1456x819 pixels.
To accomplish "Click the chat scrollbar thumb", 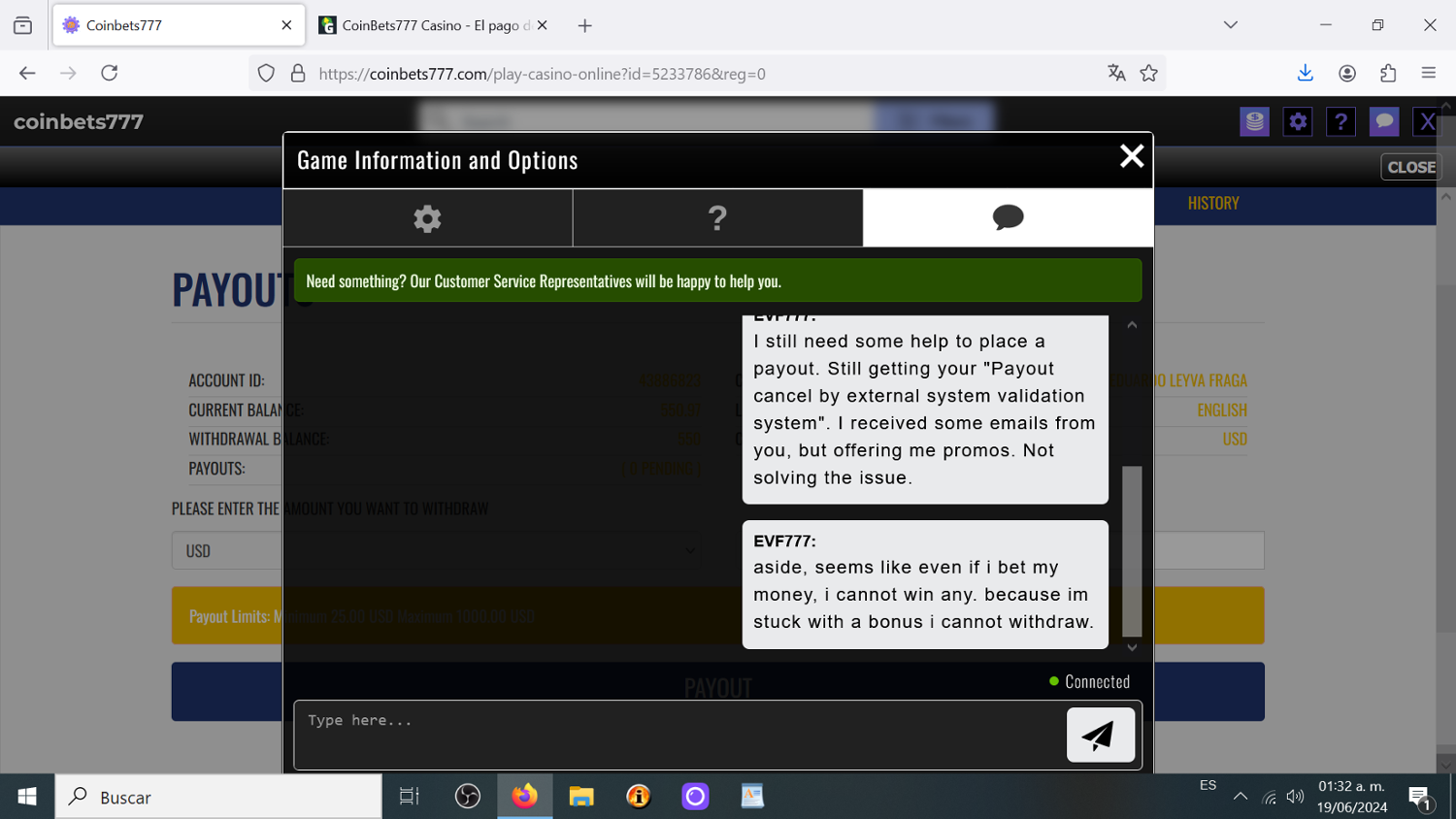I will 1132,550.
